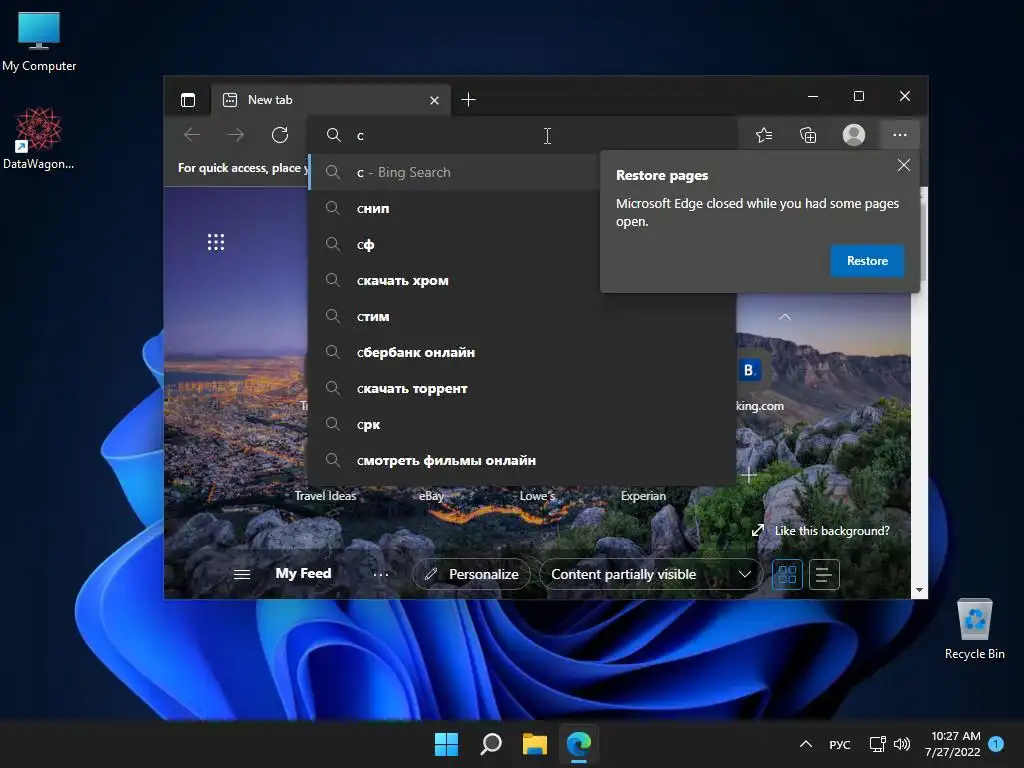The width and height of the screenshot is (1024, 768).
Task: Open the Booking.com quick link tile
Action: (x=750, y=370)
